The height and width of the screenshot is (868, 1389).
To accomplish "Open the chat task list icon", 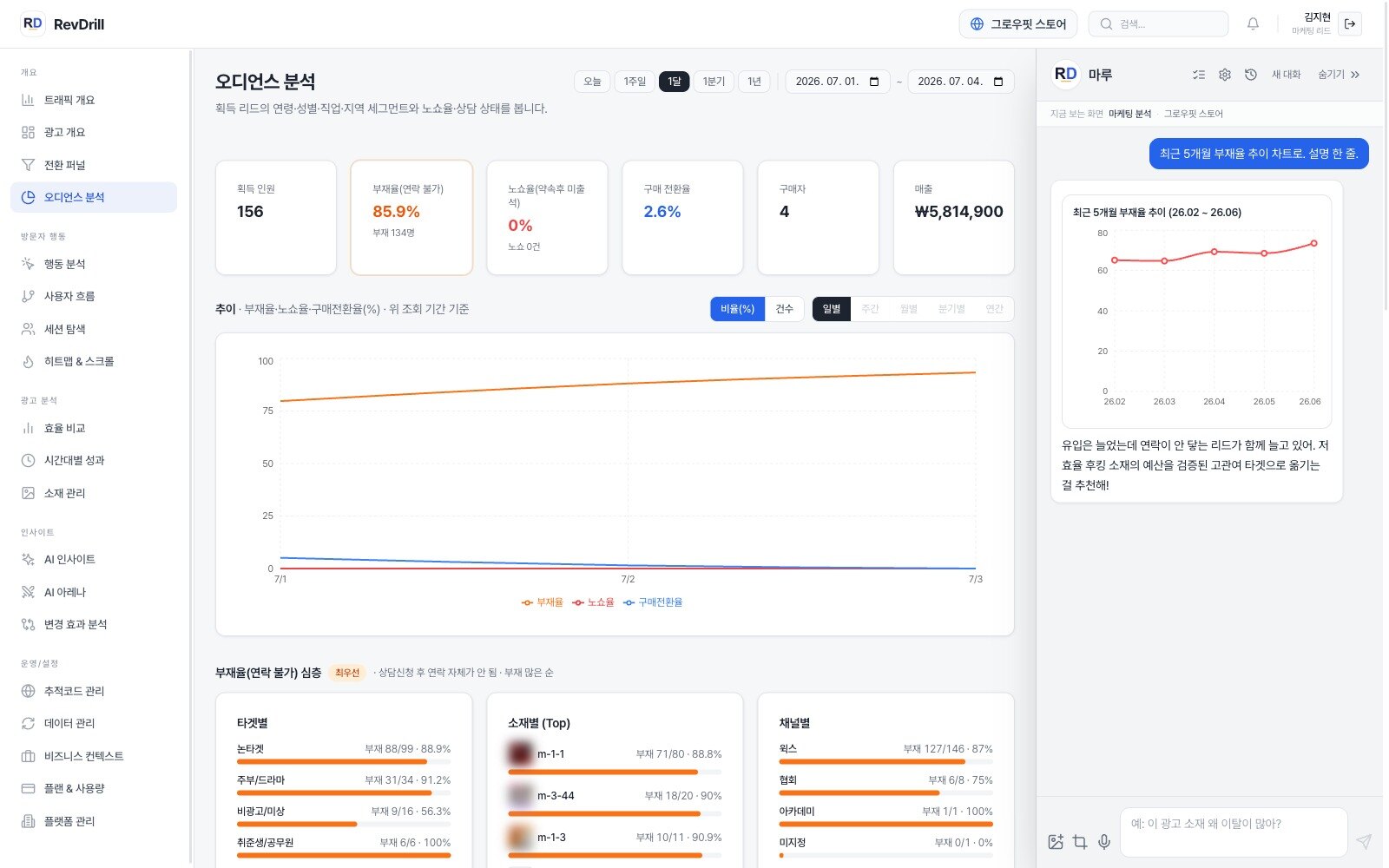I will [1199, 75].
